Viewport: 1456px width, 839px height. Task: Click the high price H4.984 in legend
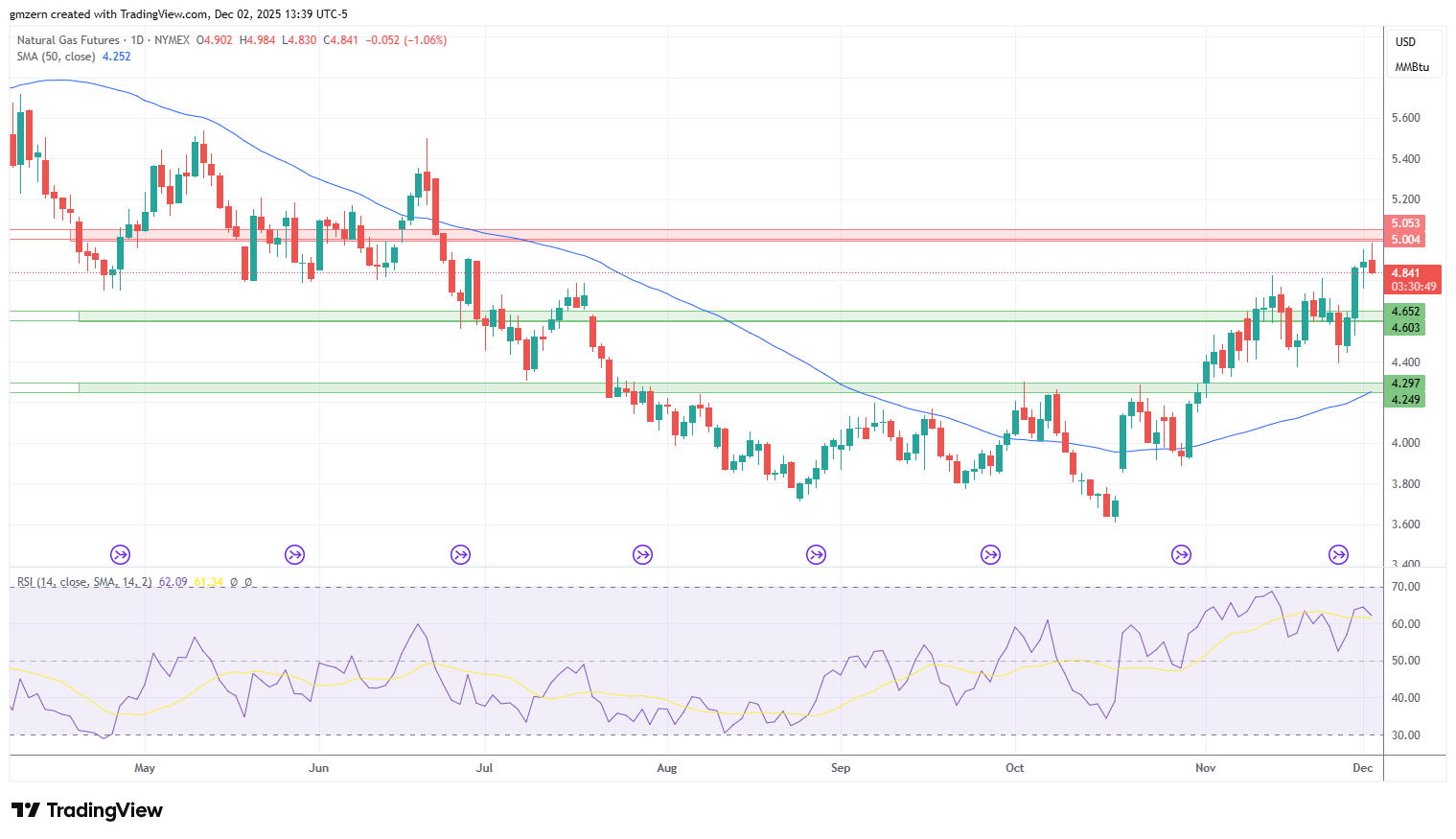pyautogui.click(x=257, y=40)
